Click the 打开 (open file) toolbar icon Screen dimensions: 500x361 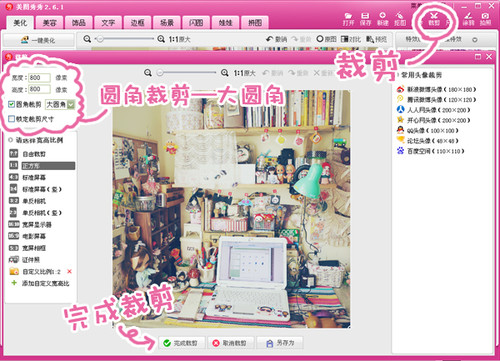coord(348,19)
